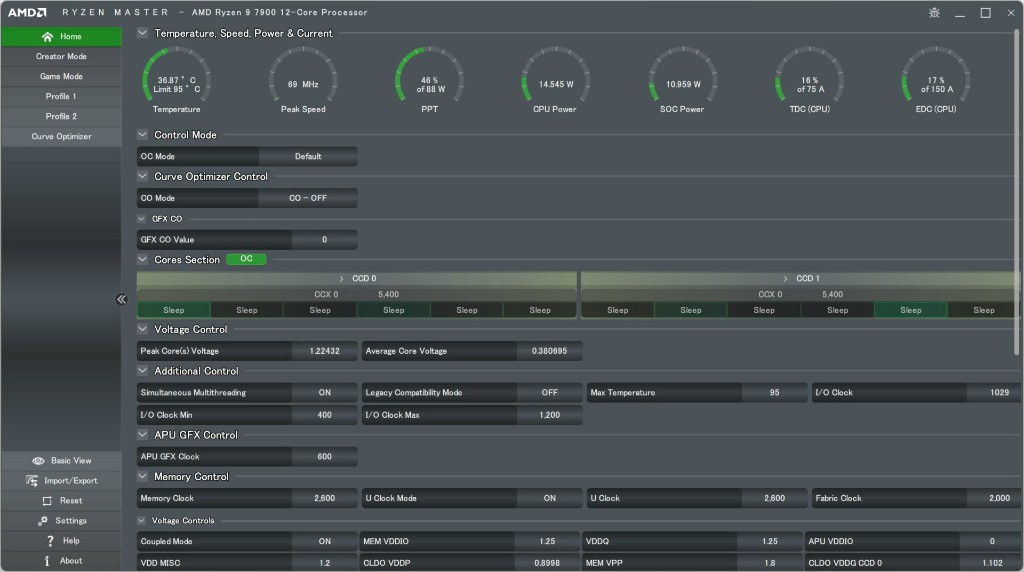The height and width of the screenshot is (572, 1024).
Task: Open the Game Mode profile
Action: pyautogui.click(x=61, y=77)
